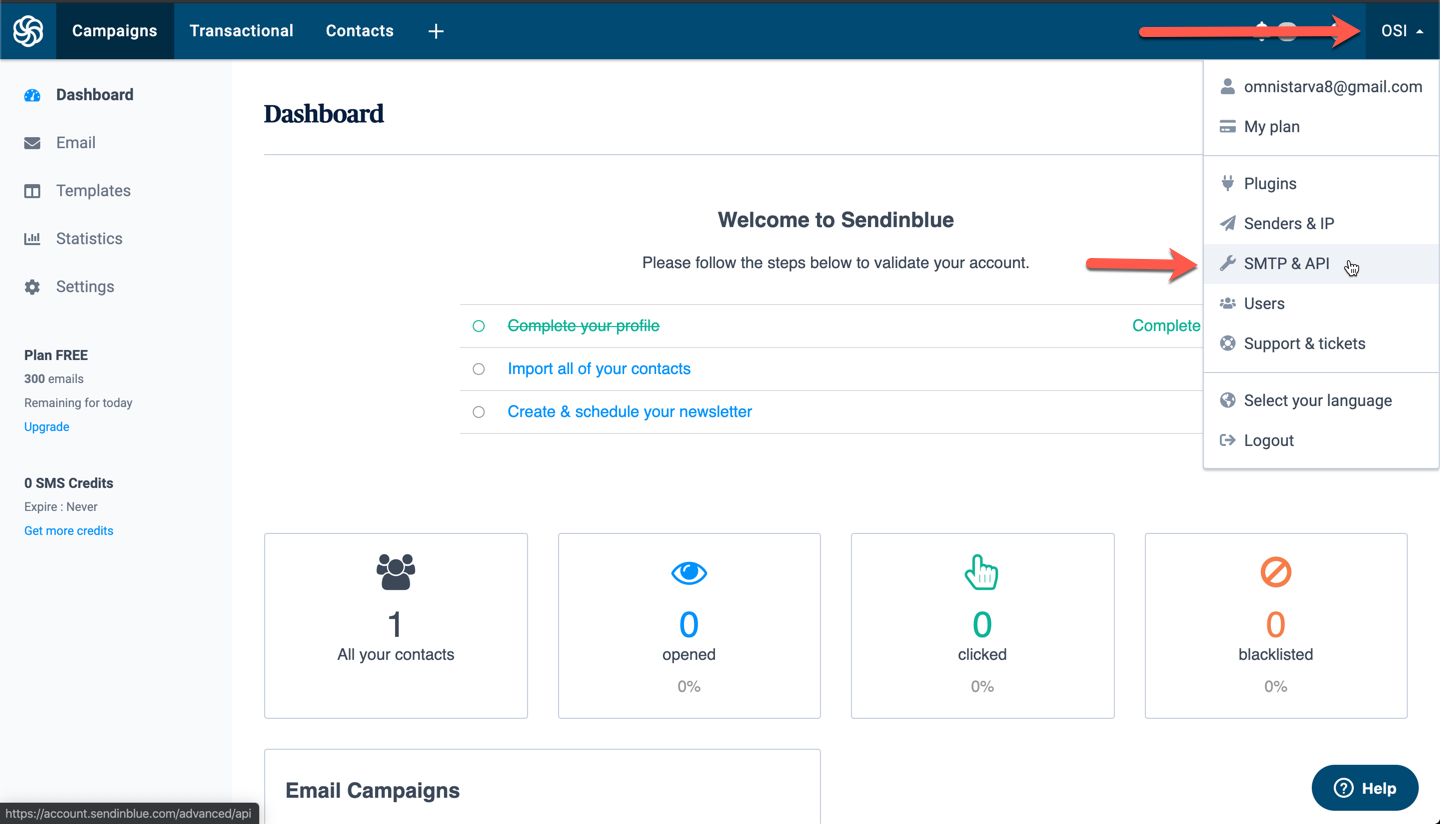Click the Sendinblue logo icon

28,31
